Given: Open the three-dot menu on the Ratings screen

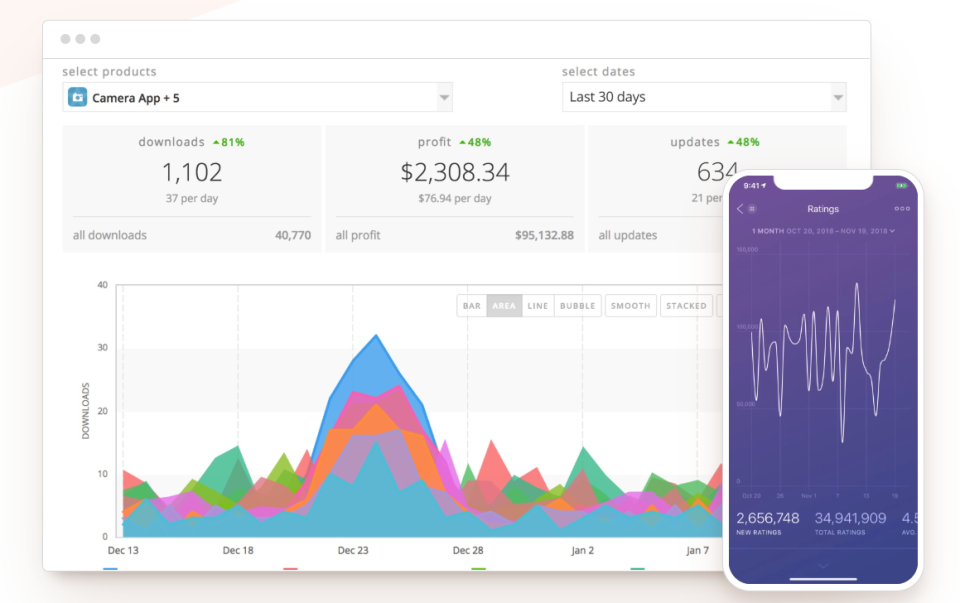Looking at the screenshot, I should (x=903, y=208).
